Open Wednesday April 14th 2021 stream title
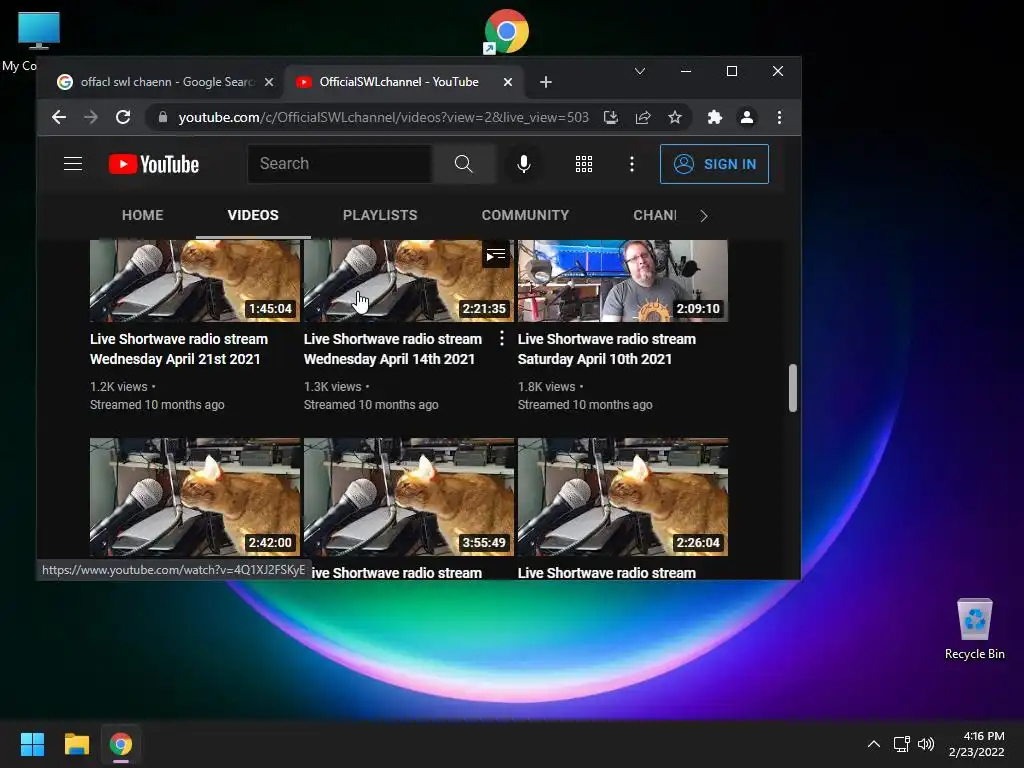Screen dimensions: 1024x768 tap(392, 349)
